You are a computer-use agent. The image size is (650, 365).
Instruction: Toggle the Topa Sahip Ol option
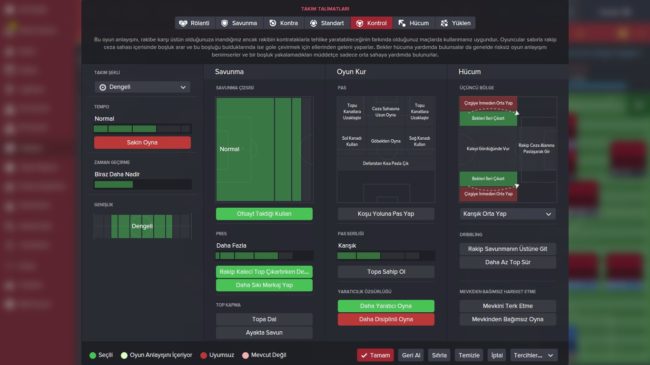(x=386, y=272)
